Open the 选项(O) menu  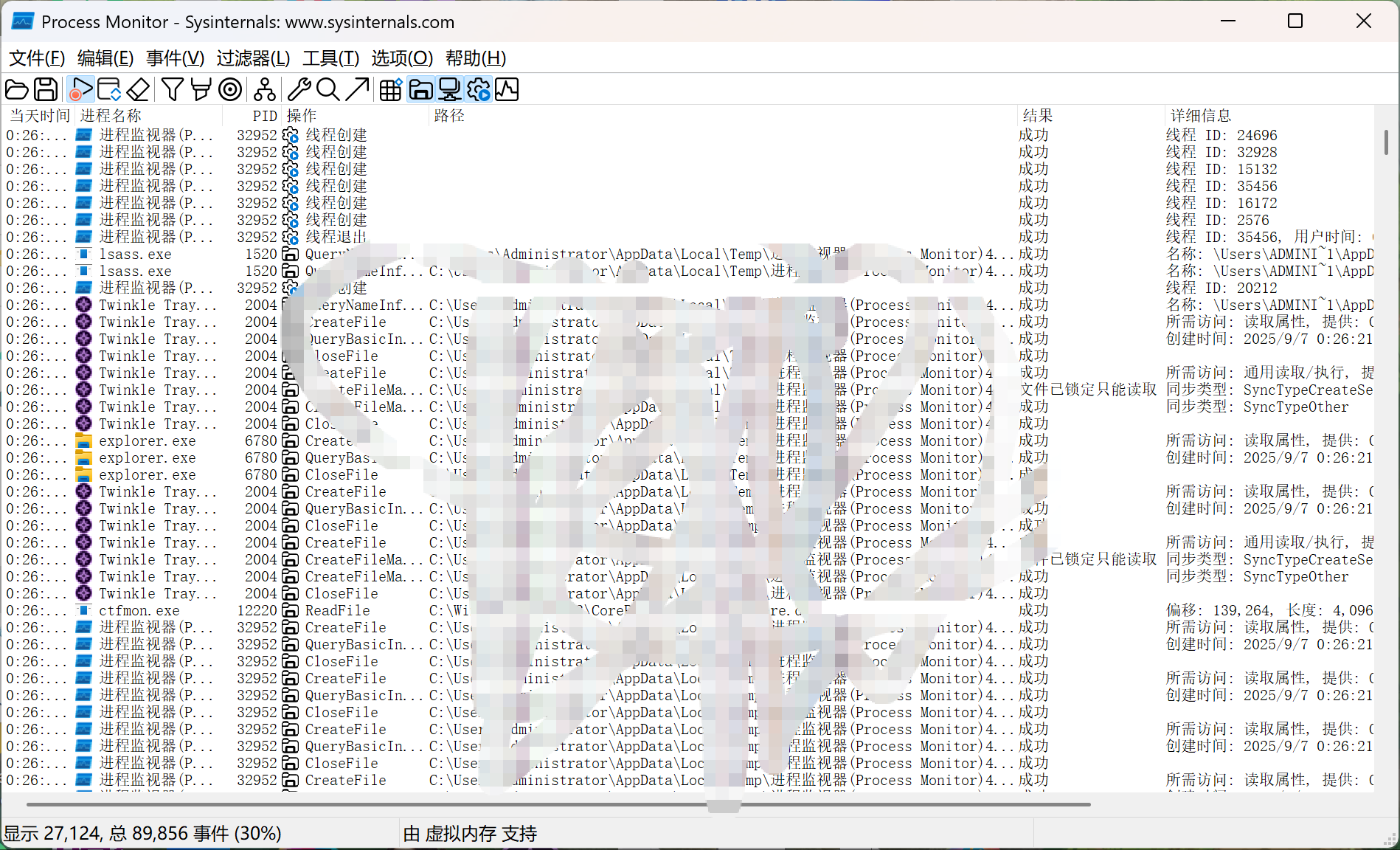[x=402, y=58]
